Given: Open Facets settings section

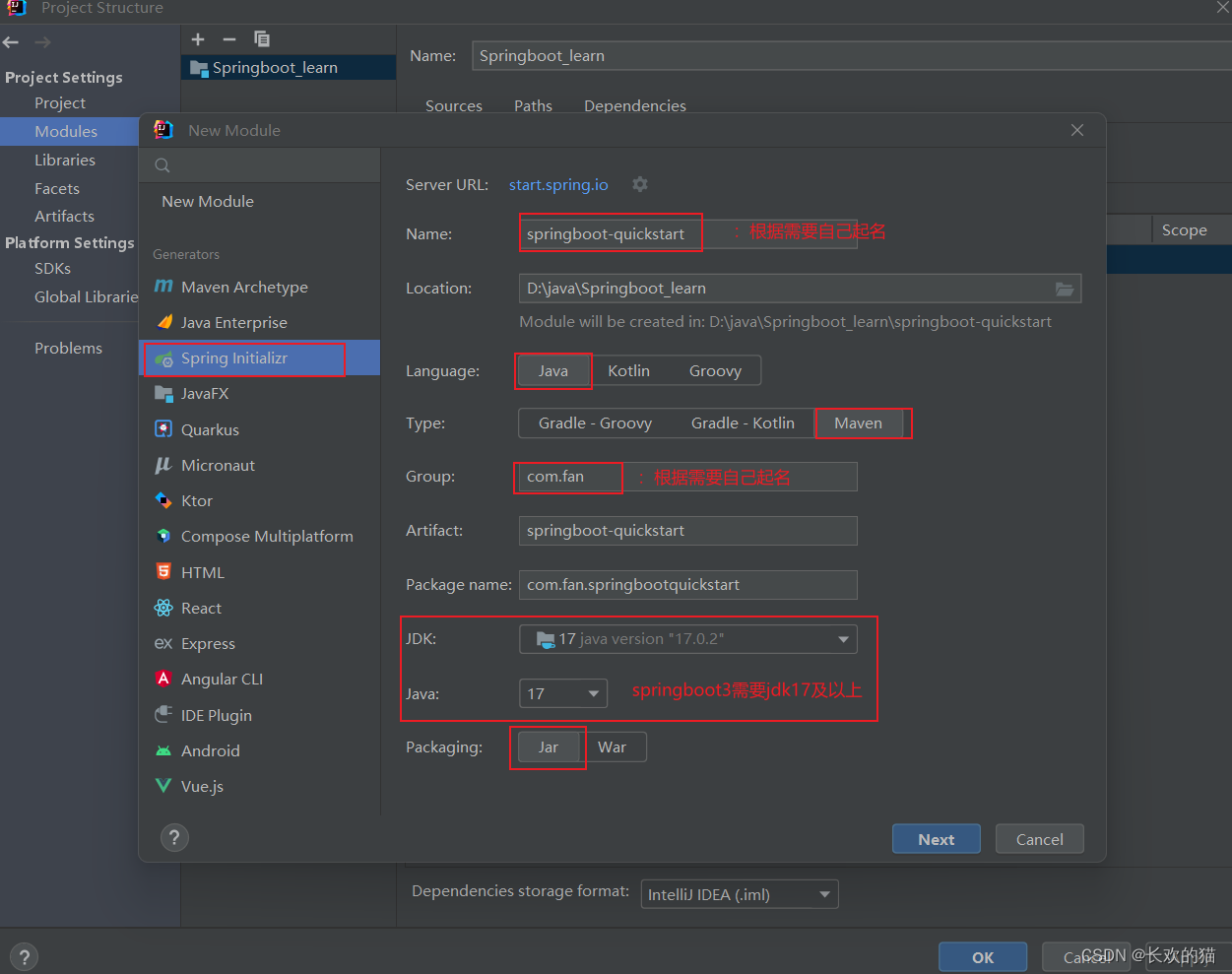Looking at the screenshot, I should coord(57,188).
